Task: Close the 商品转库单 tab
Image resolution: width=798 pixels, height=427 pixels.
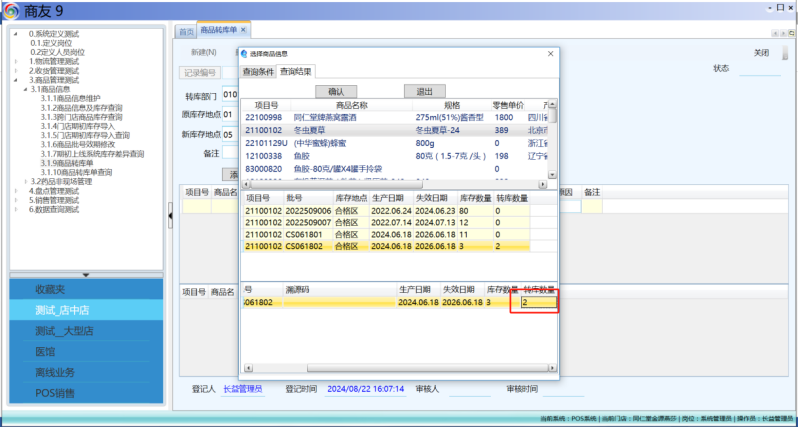Action: pos(243,30)
